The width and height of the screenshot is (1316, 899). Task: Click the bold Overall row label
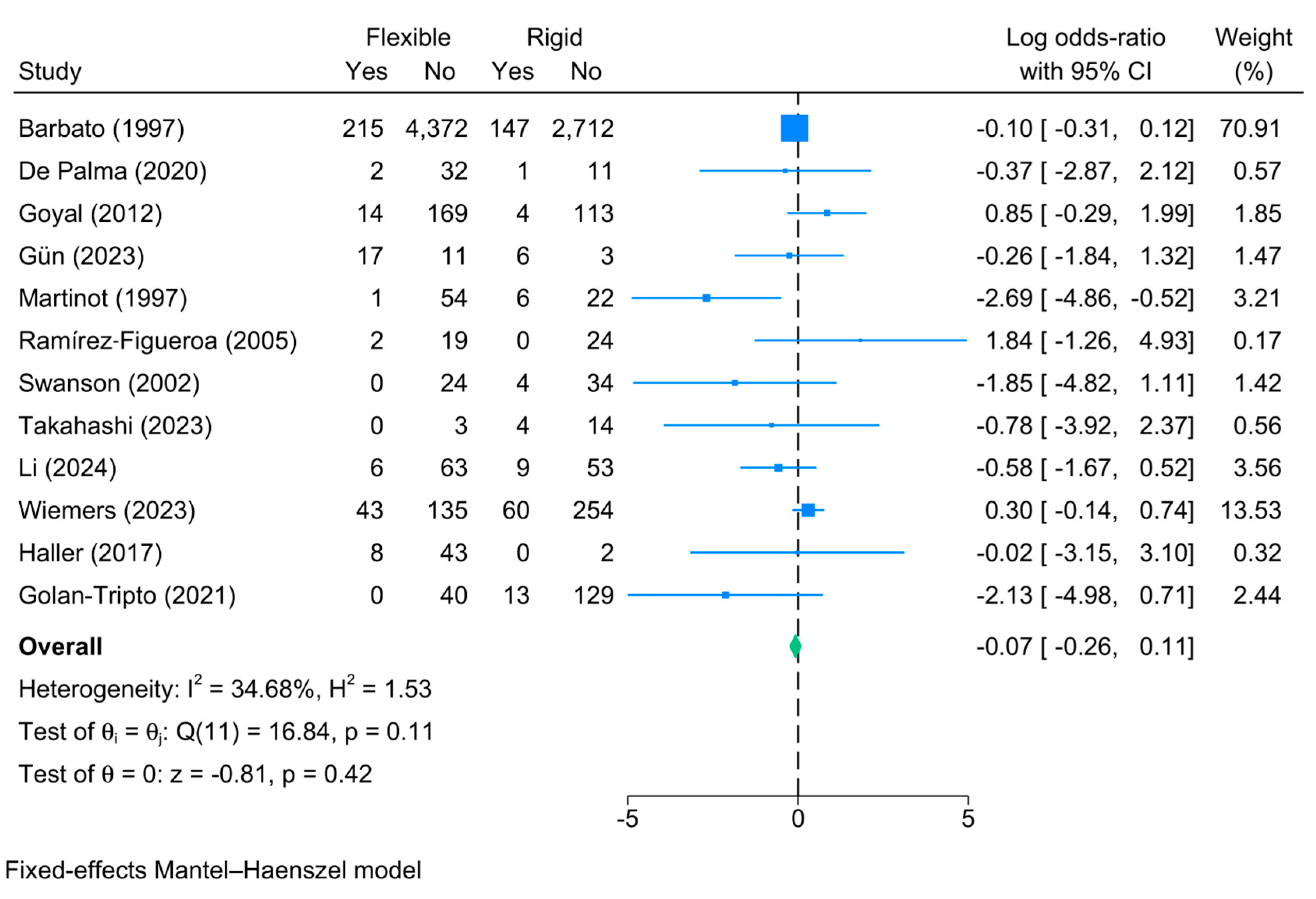coord(60,646)
